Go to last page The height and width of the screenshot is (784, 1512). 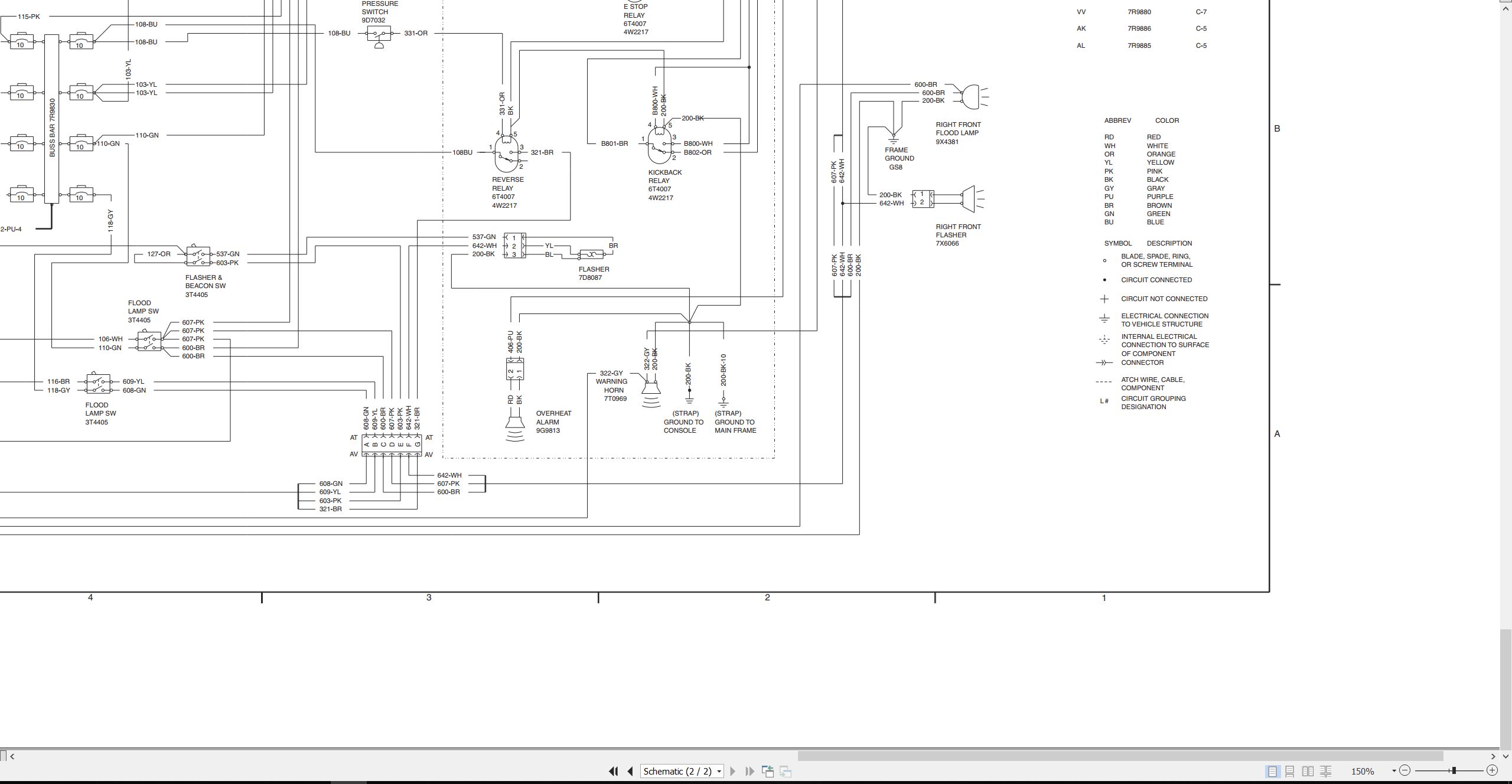point(750,771)
